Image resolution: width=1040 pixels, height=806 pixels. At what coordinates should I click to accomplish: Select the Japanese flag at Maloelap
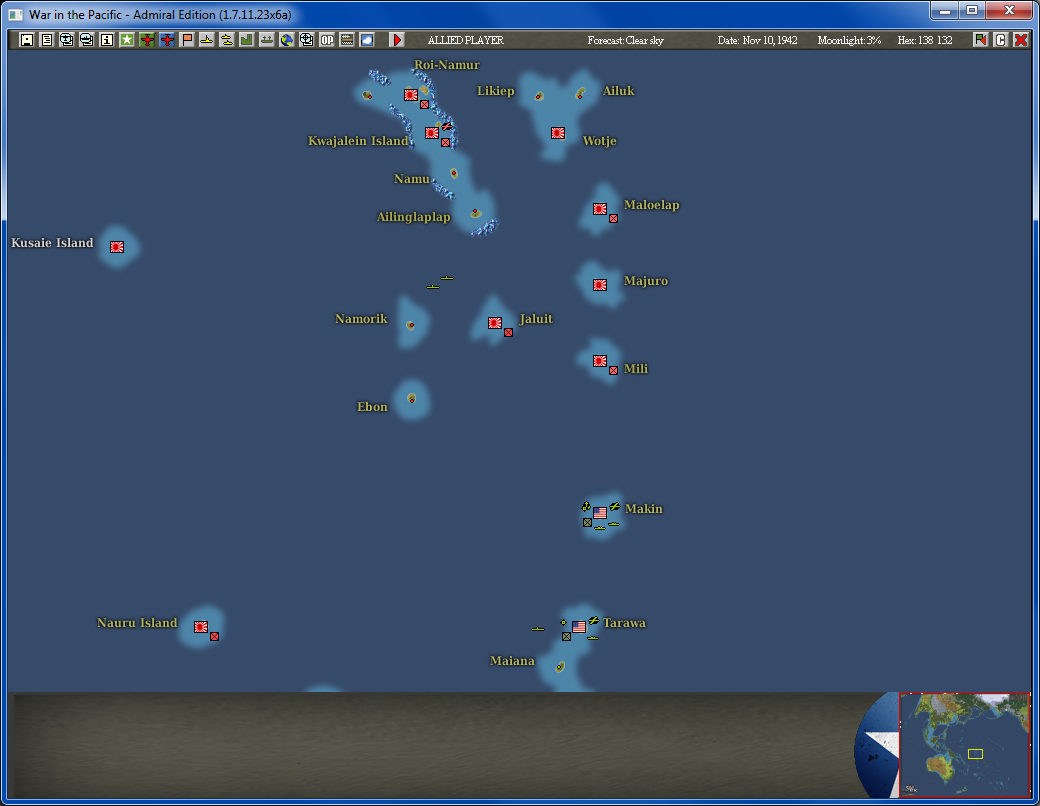coord(600,209)
